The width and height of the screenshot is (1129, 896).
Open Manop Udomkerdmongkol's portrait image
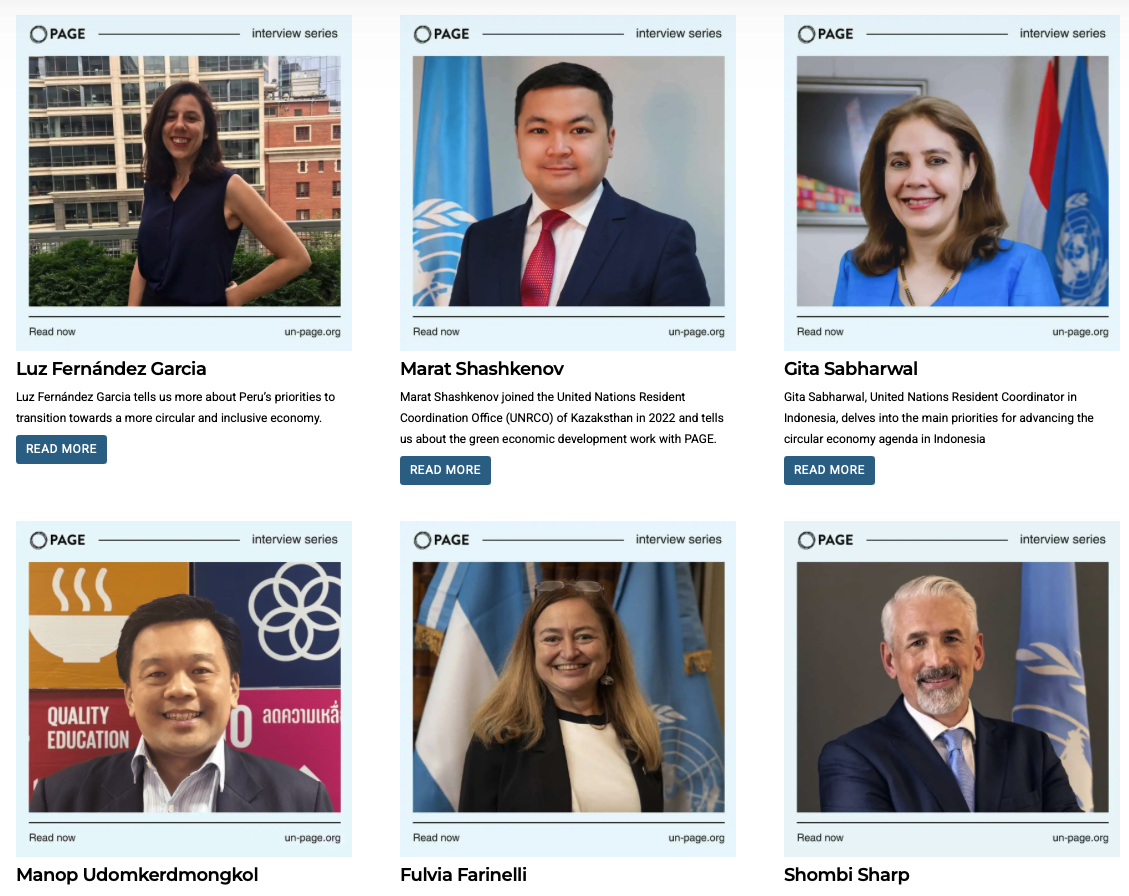[x=184, y=687]
